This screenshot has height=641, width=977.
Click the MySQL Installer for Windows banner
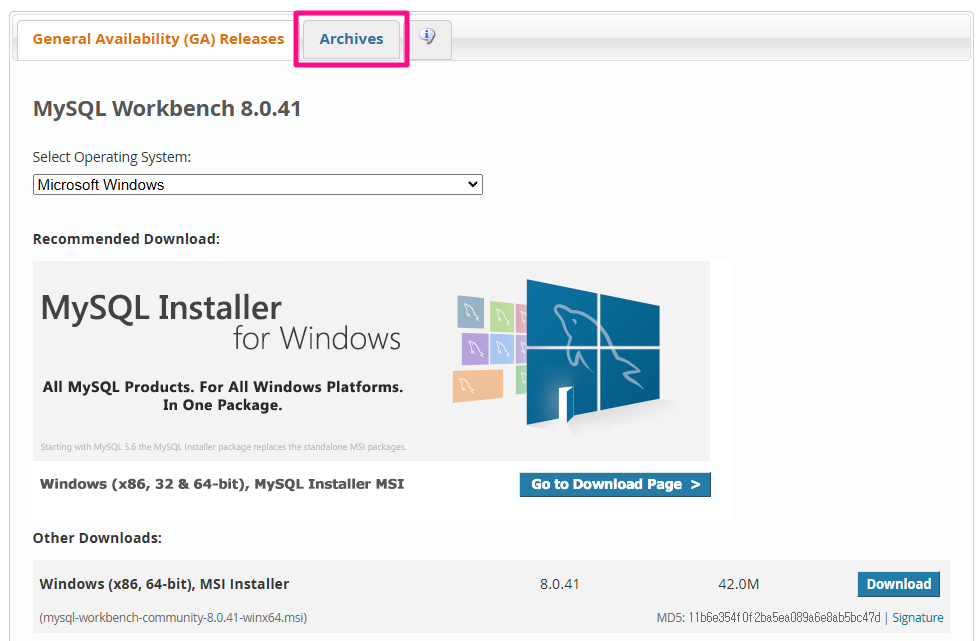(371, 361)
